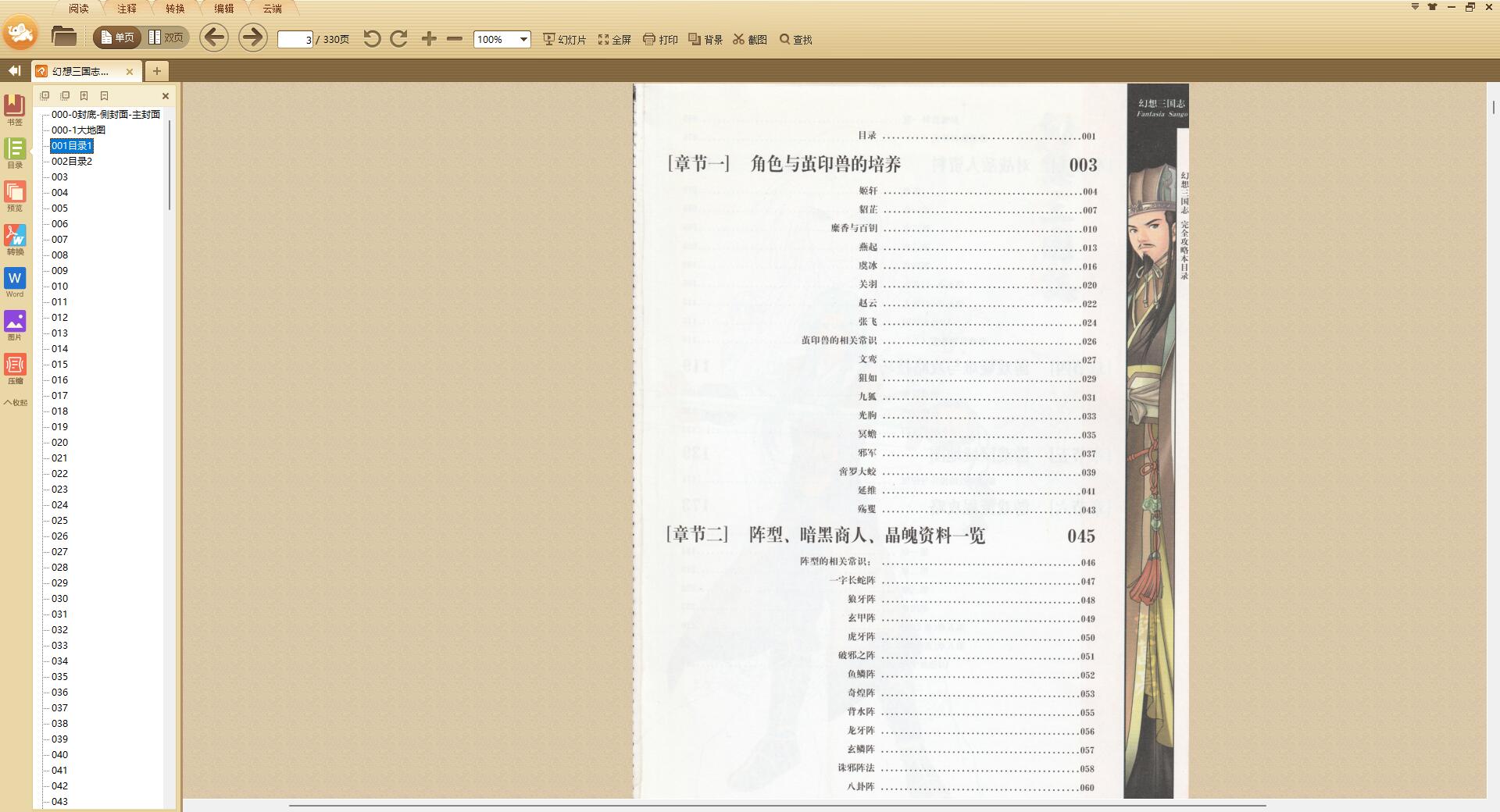Open the 注释 annotation tab
This screenshot has height=812, width=1500.
(x=127, y=9)
